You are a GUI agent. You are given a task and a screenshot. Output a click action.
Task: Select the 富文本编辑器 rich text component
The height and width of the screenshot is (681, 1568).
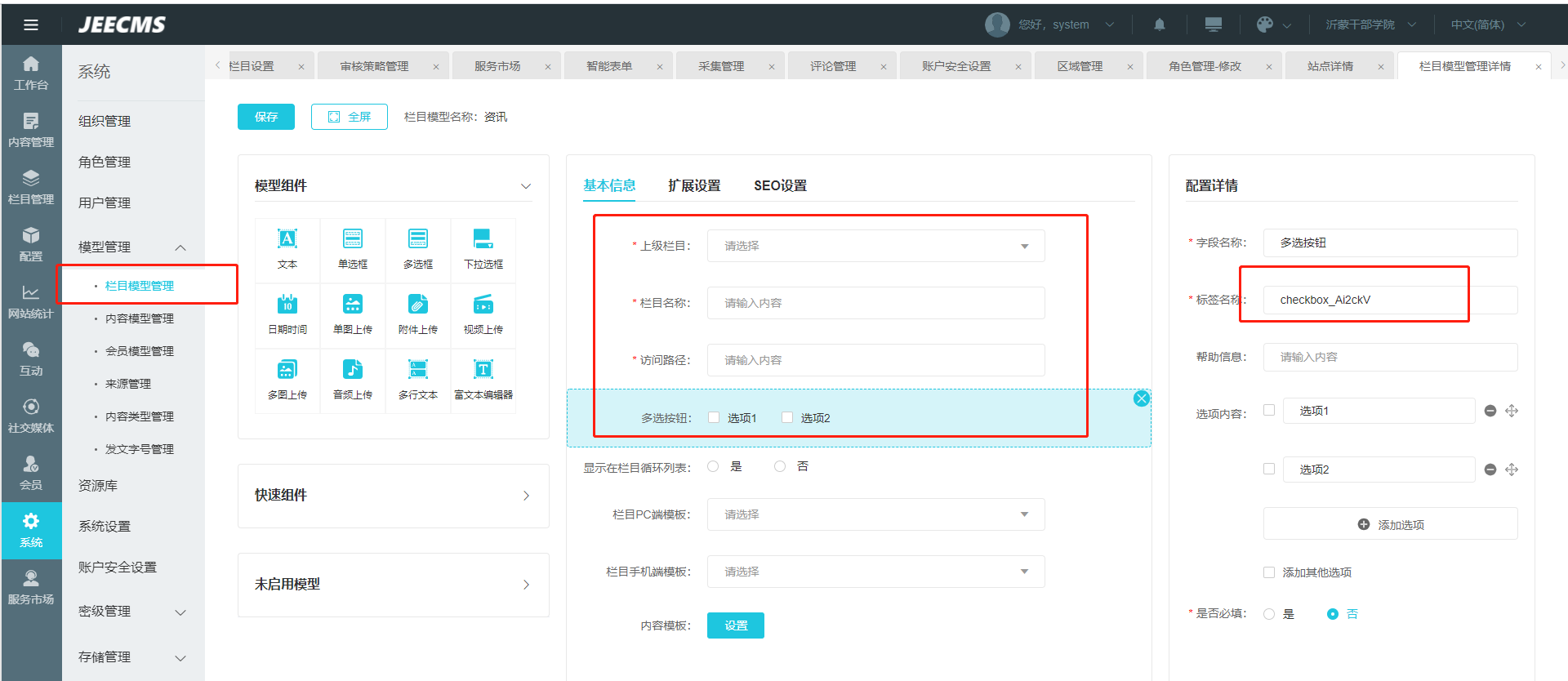(483, 379)
